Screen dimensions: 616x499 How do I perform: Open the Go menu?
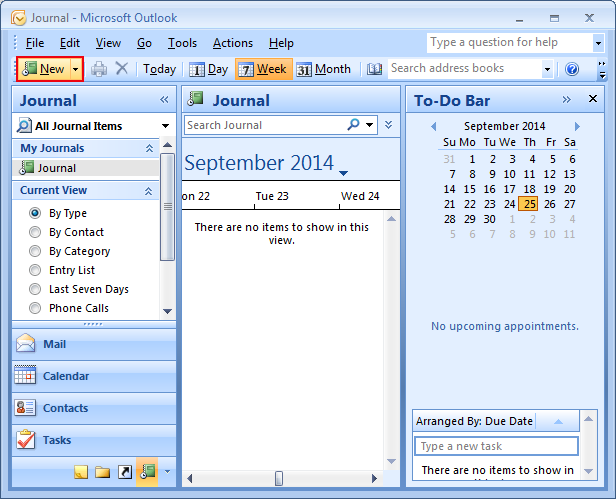[144, 43]
